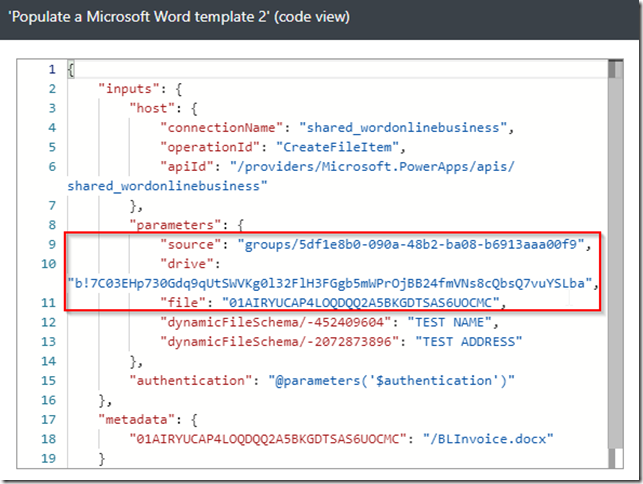Click line number 9 in the gutter

click(52, 244)
